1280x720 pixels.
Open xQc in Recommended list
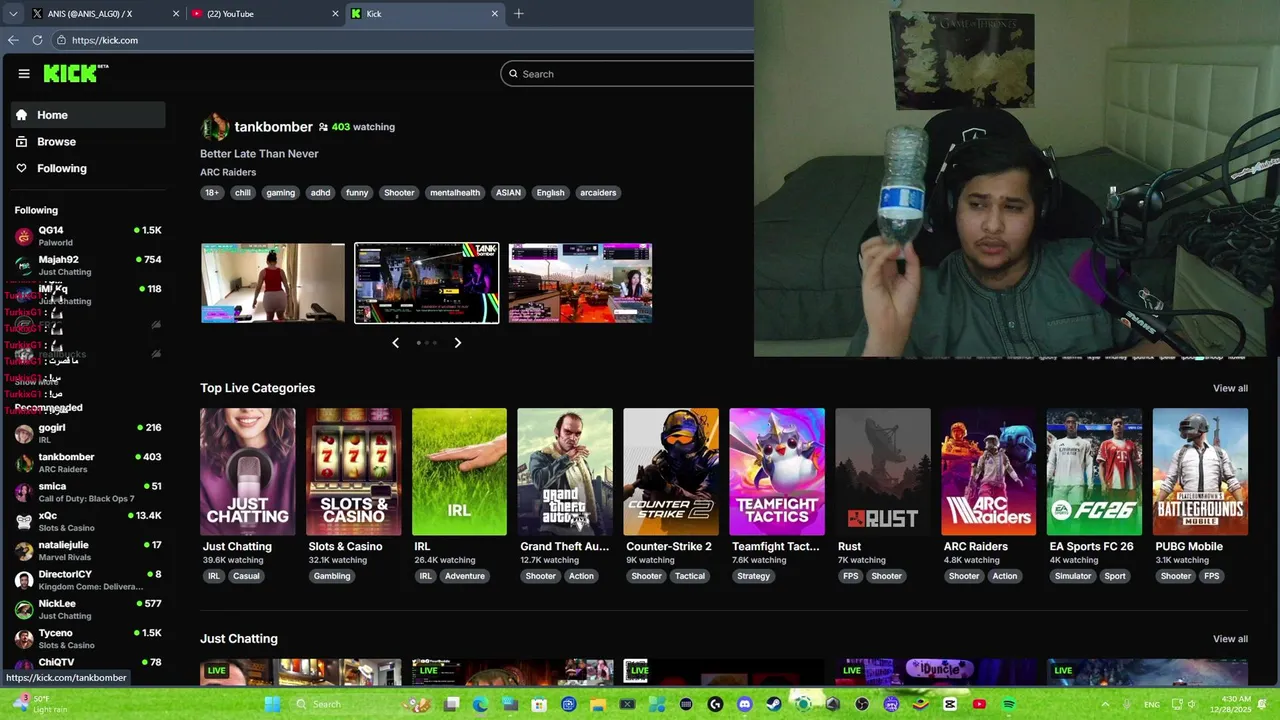(88, 521)
